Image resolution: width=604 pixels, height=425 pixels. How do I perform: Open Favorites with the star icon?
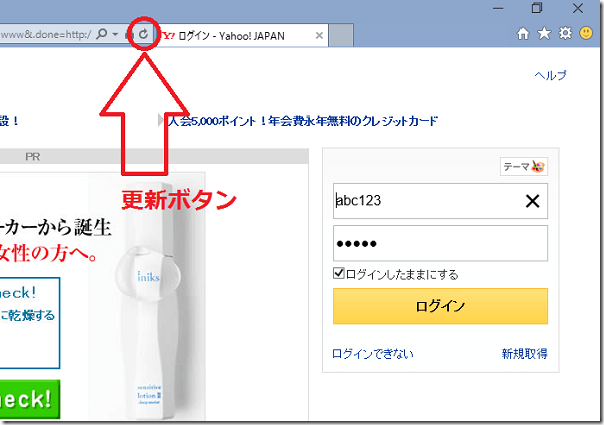click(x=544, y=35)
